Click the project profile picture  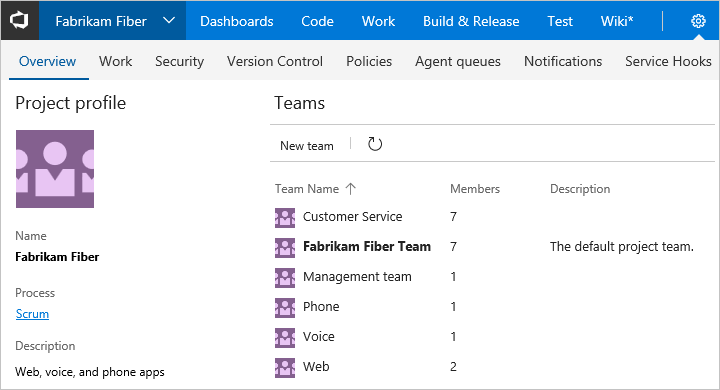coord(55,169)
